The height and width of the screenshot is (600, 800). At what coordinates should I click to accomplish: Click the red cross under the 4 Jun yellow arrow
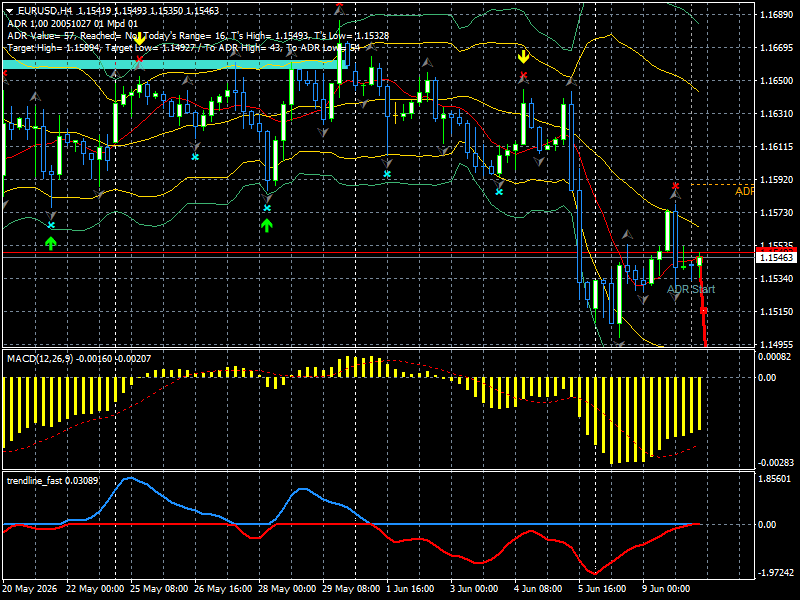523,76
